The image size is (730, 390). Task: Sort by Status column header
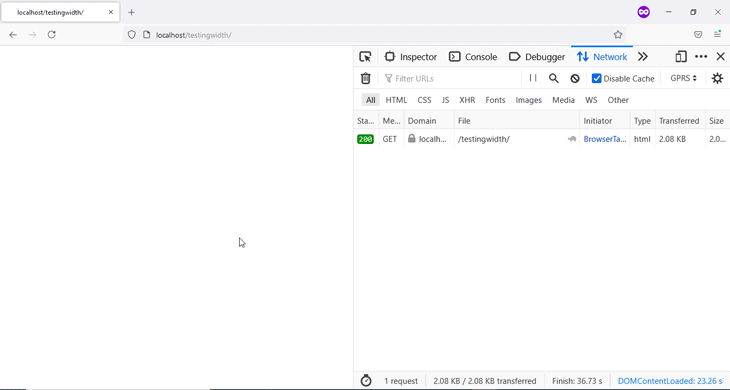click(x=366, y=121)
